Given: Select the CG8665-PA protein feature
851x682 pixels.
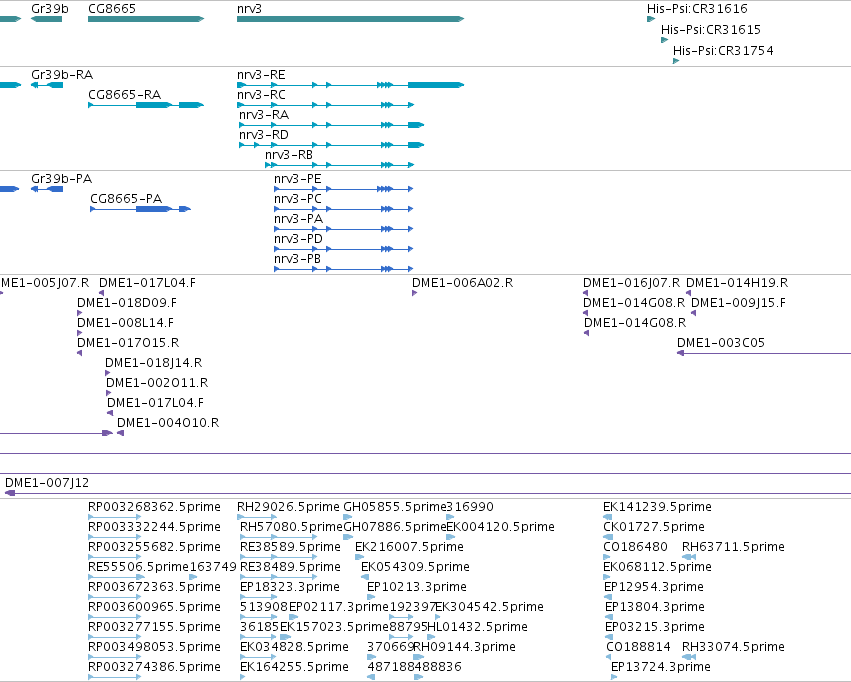Looking at the screenshot, I should [126, 199].
